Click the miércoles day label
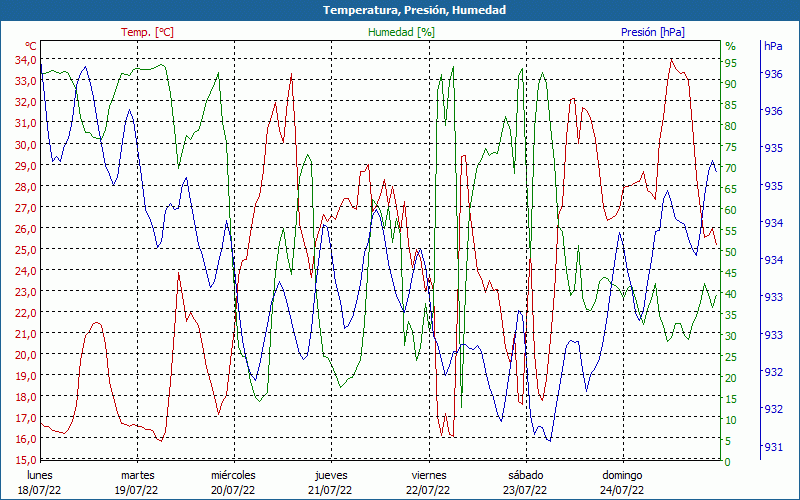Viewport: 800px width, 500px height. [x=233, y=476]
